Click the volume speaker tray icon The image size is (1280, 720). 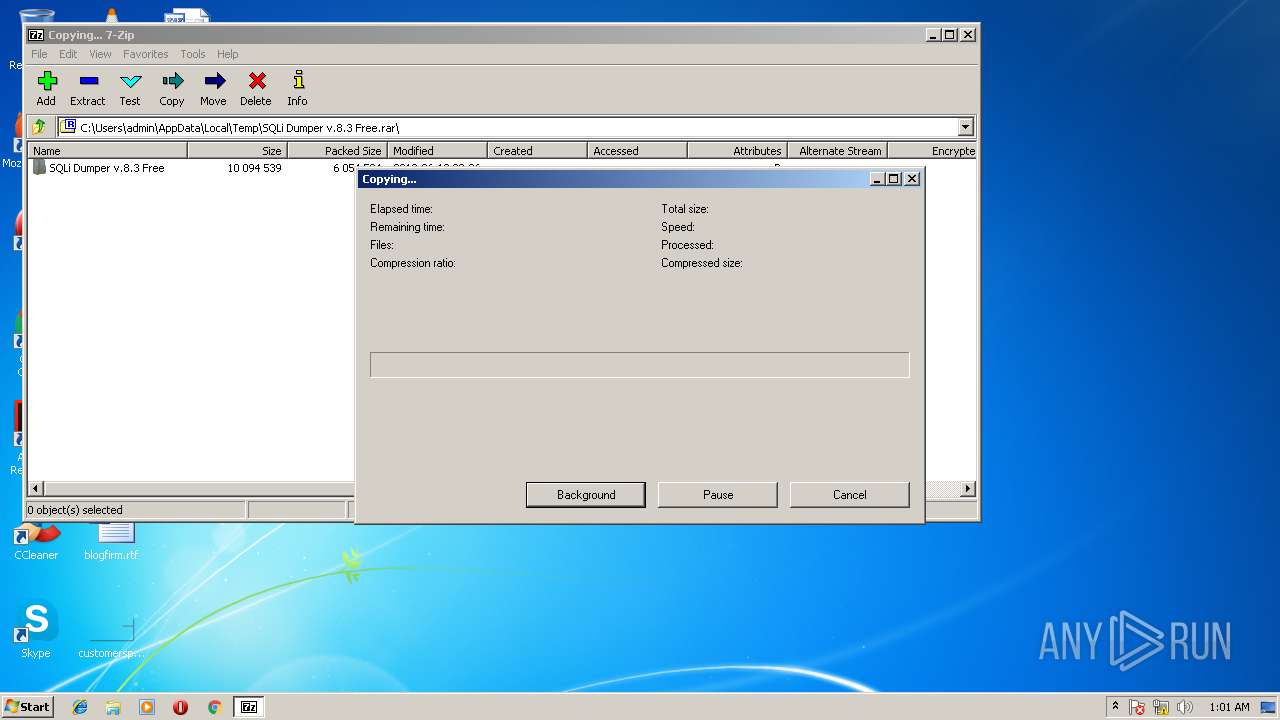coord(1185,707)
